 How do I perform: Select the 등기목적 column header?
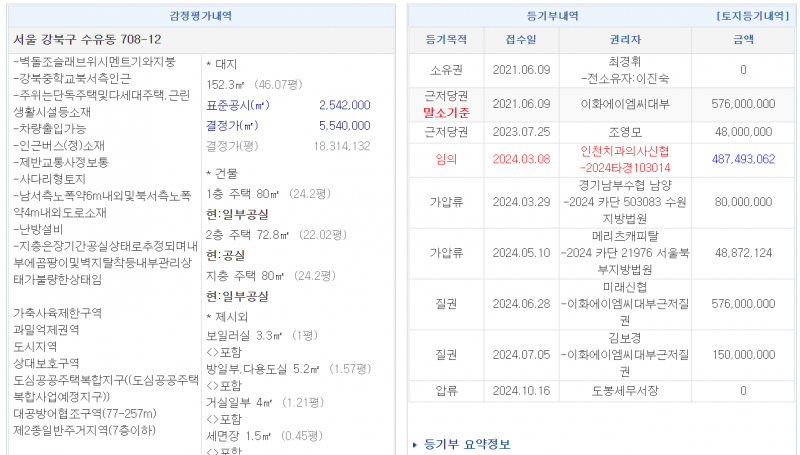click(446, 40)
